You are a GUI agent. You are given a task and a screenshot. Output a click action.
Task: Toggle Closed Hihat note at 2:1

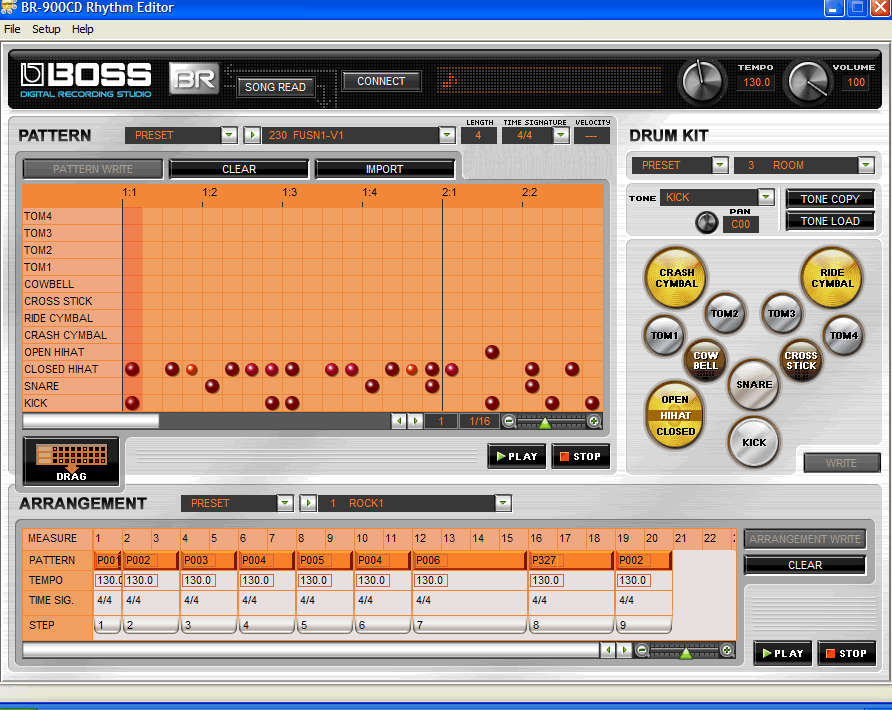coord(452,369)
